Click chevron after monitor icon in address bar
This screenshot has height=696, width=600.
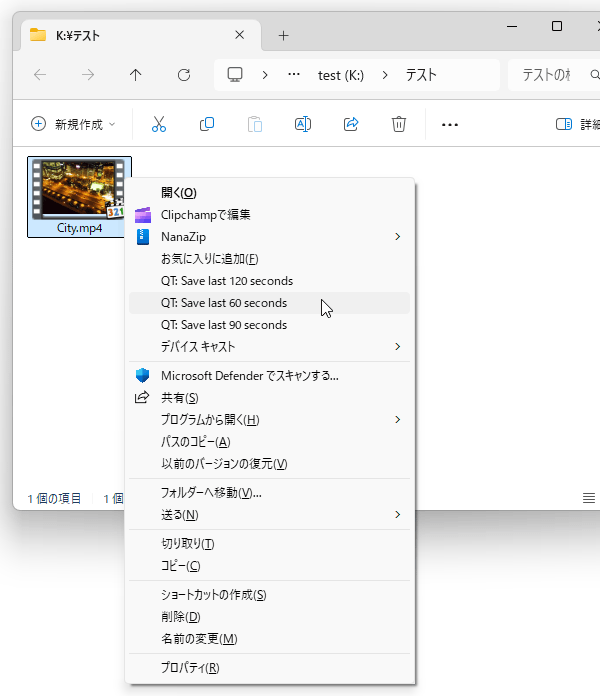(265, 75)
